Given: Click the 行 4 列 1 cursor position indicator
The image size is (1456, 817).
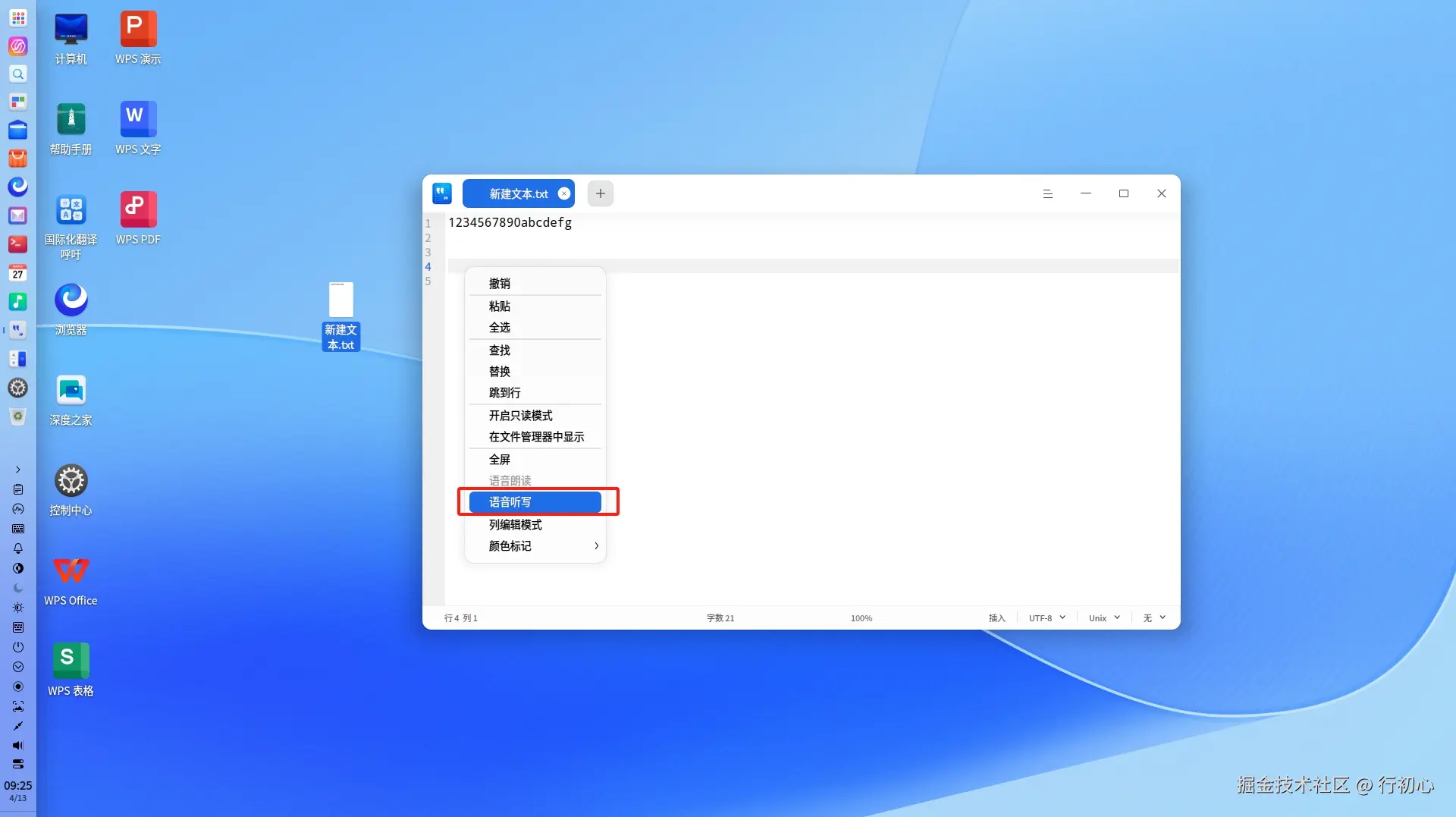Looking at the screenshot, I should point(461,618).
